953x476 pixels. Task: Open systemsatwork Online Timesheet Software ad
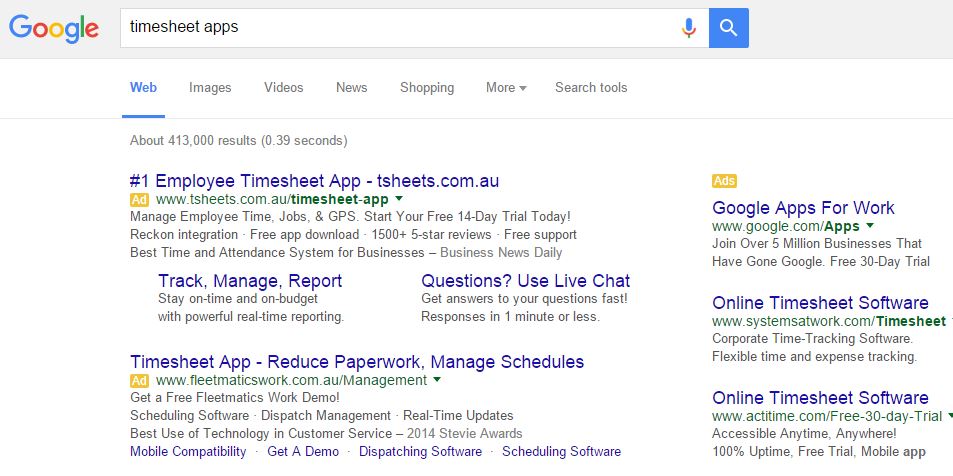pos(820,303)
